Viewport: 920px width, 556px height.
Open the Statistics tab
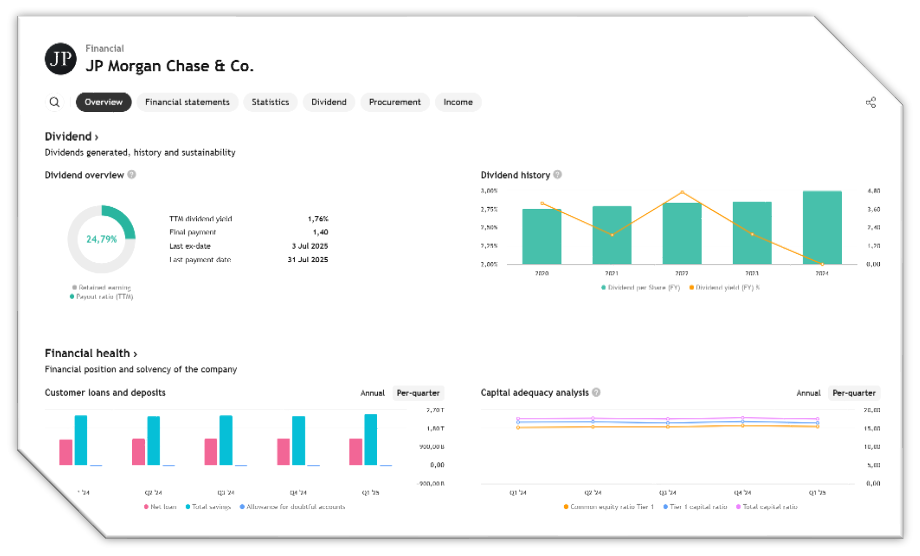click(270, 102)
